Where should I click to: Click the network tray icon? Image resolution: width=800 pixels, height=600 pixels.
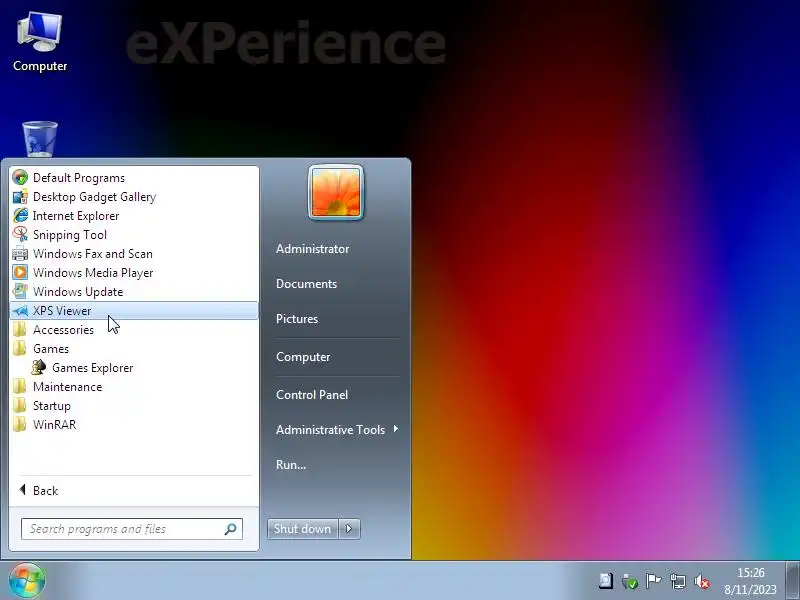click(x=678, y=581)
